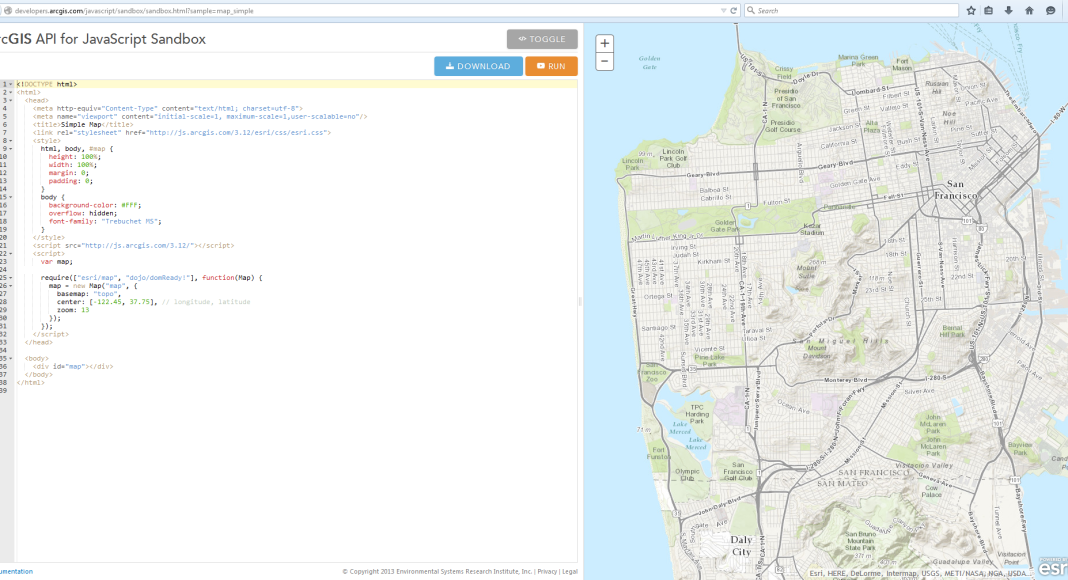Image resolution: width=1068 pixels, height=580 pixels.
Task: Toggle the code panel with TOGGLE button
Action: click(542, 39)
